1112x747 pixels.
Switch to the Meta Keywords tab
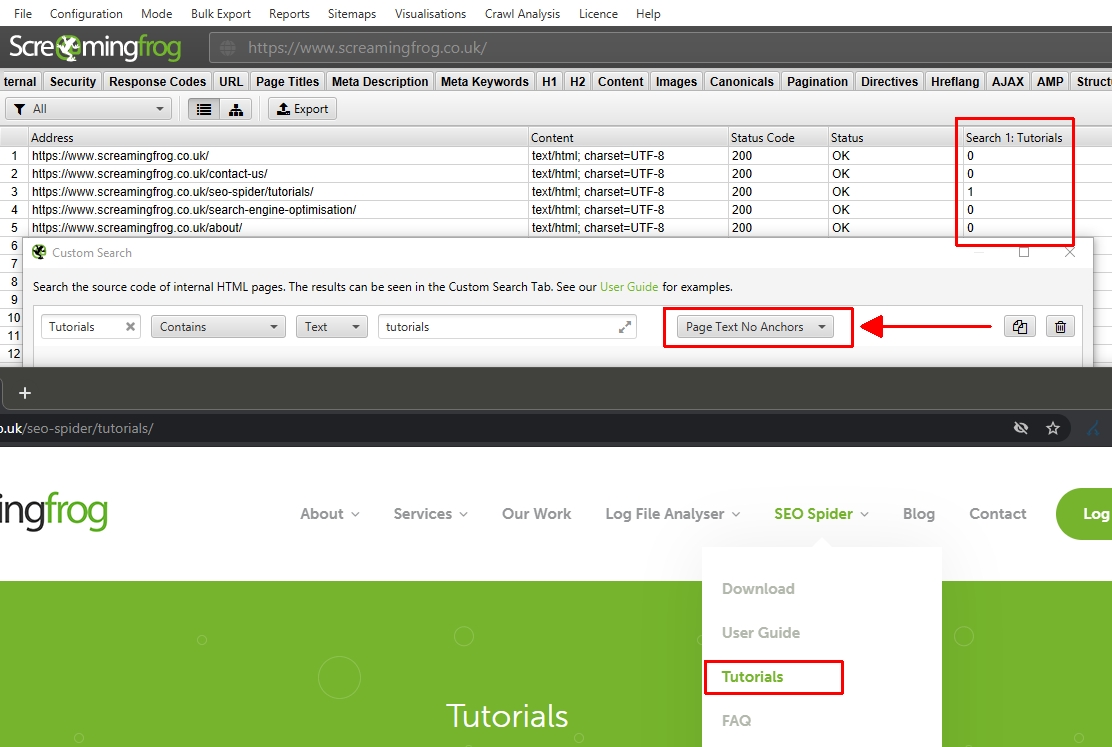point(484,82)
